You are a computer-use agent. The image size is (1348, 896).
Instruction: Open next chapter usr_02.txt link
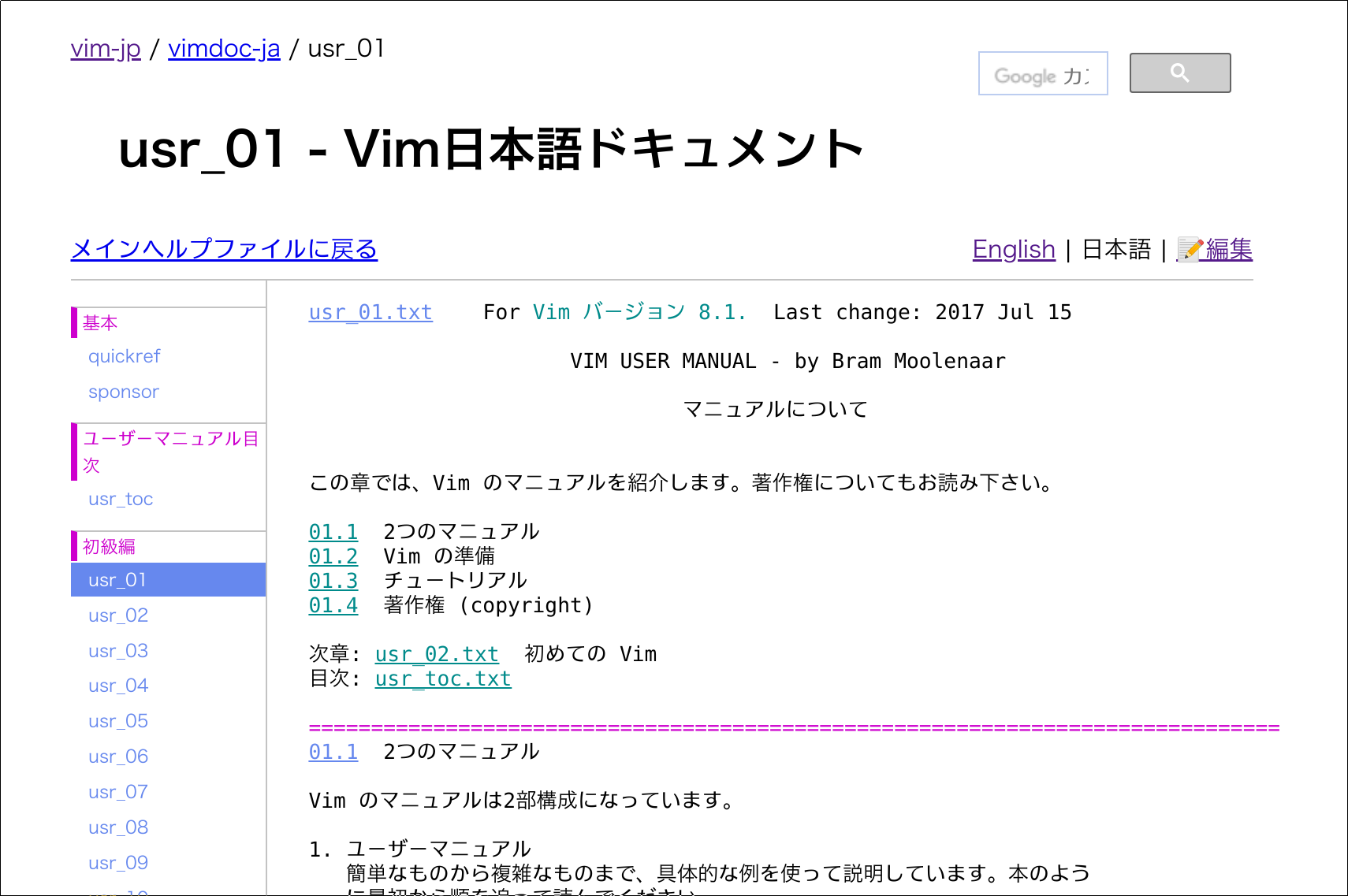pos(437,654)
